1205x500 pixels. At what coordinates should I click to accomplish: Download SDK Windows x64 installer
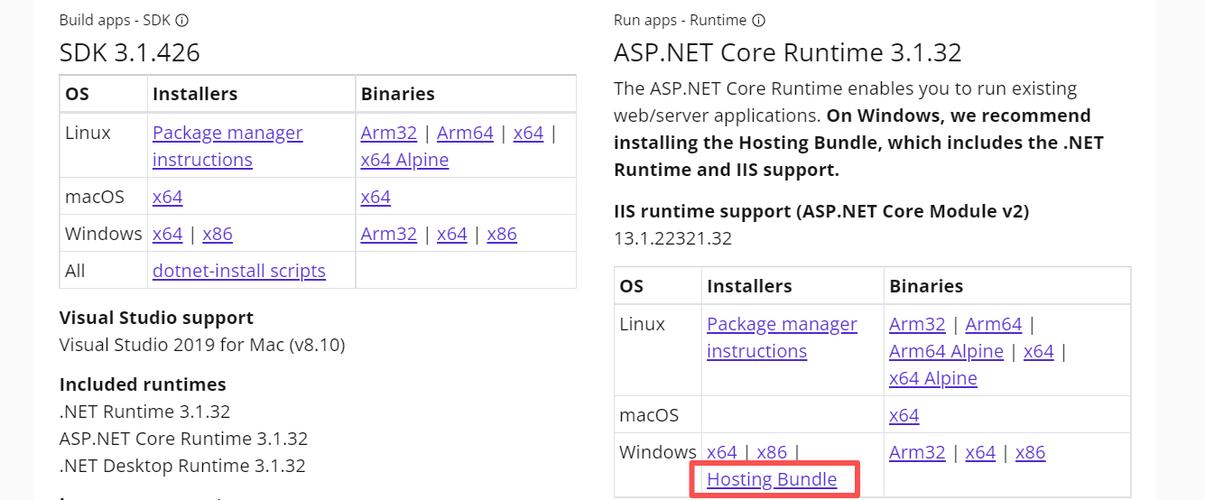[x=167, y=234]
